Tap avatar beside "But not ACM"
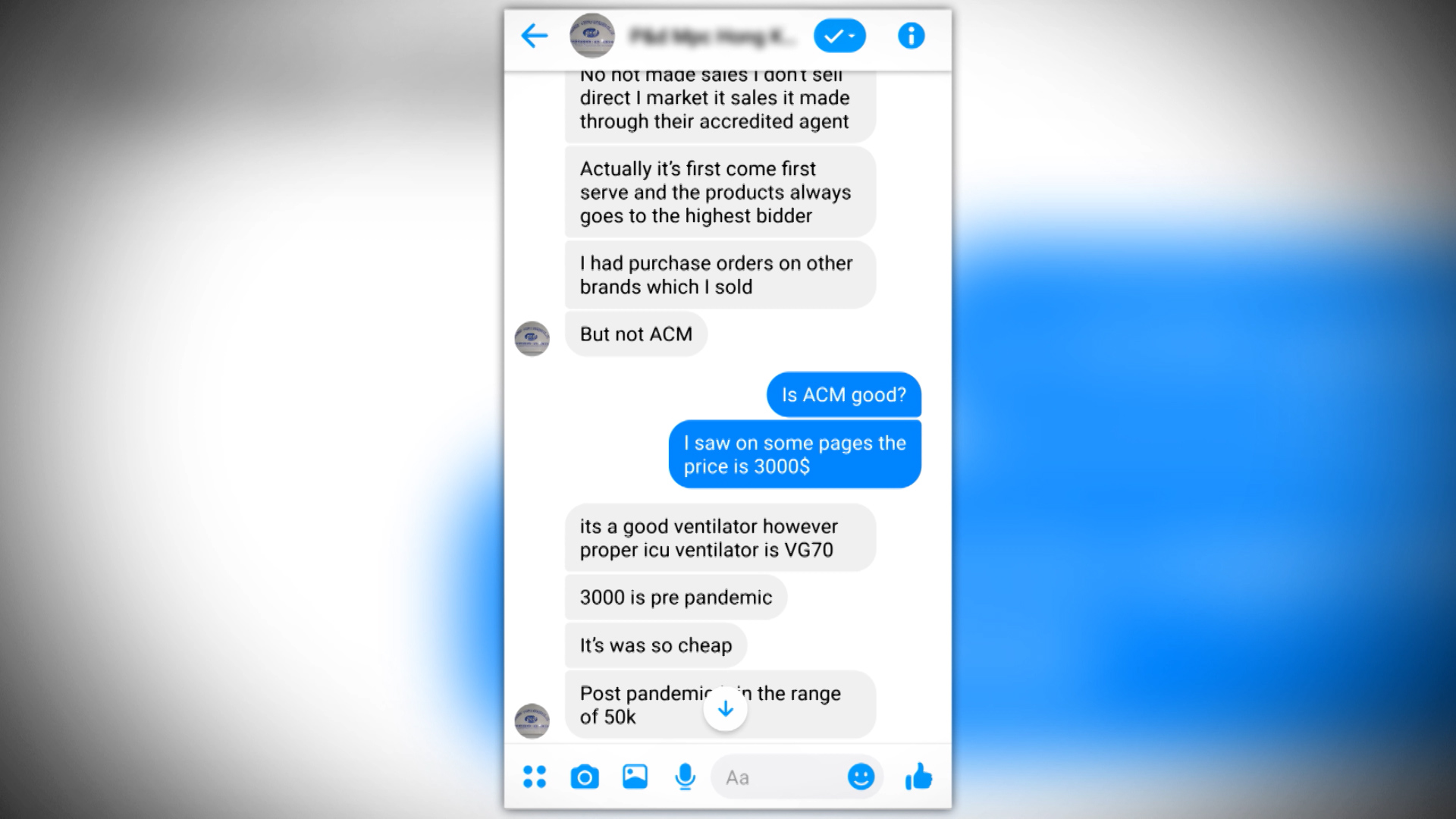The width and height of the screenshot is (1456, 819). click(x=532, y=338)
